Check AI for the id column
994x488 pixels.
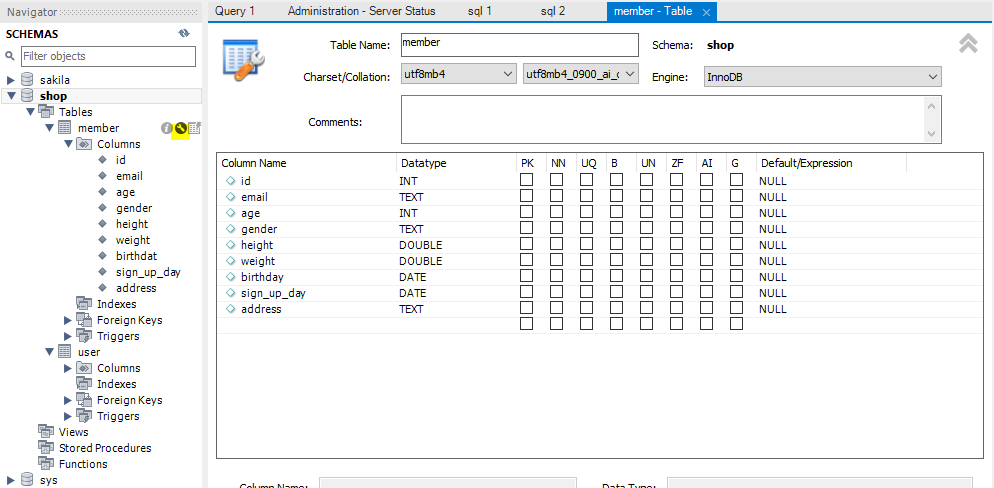[706, 180]
